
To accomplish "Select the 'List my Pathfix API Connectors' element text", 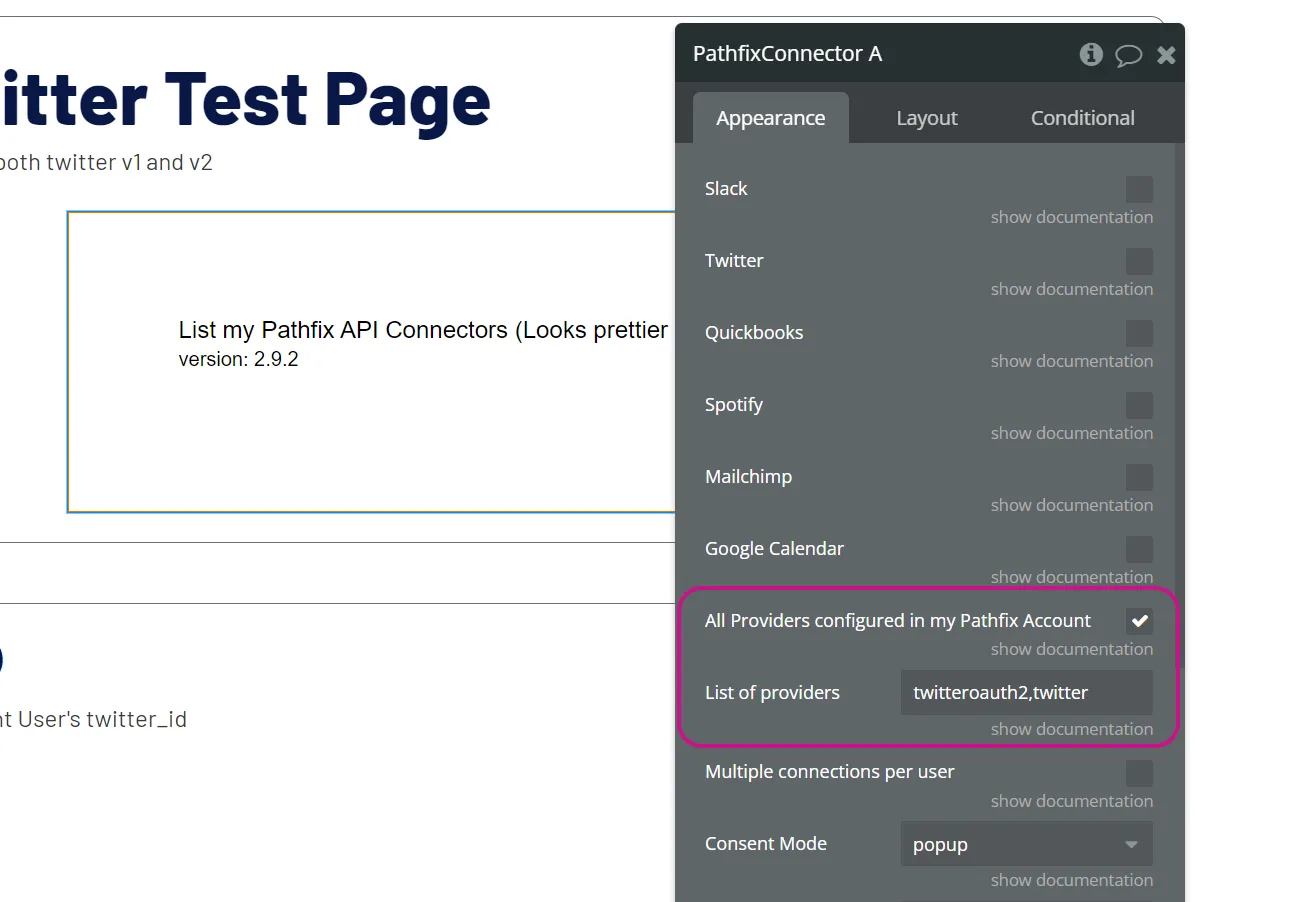I will click(x=423, y=330).
